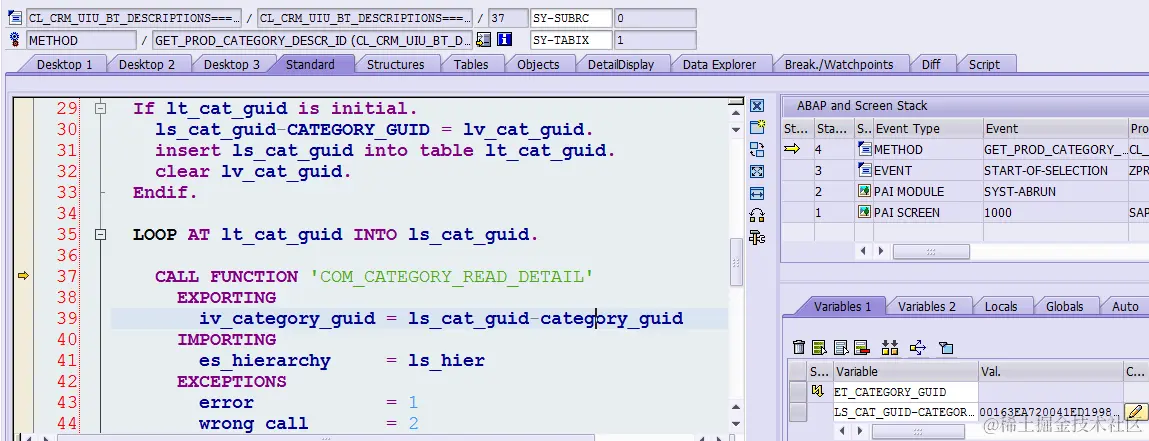Screen dimensions: 1149x441
Task: Select the Variables 2 tab
Action: 927,306
